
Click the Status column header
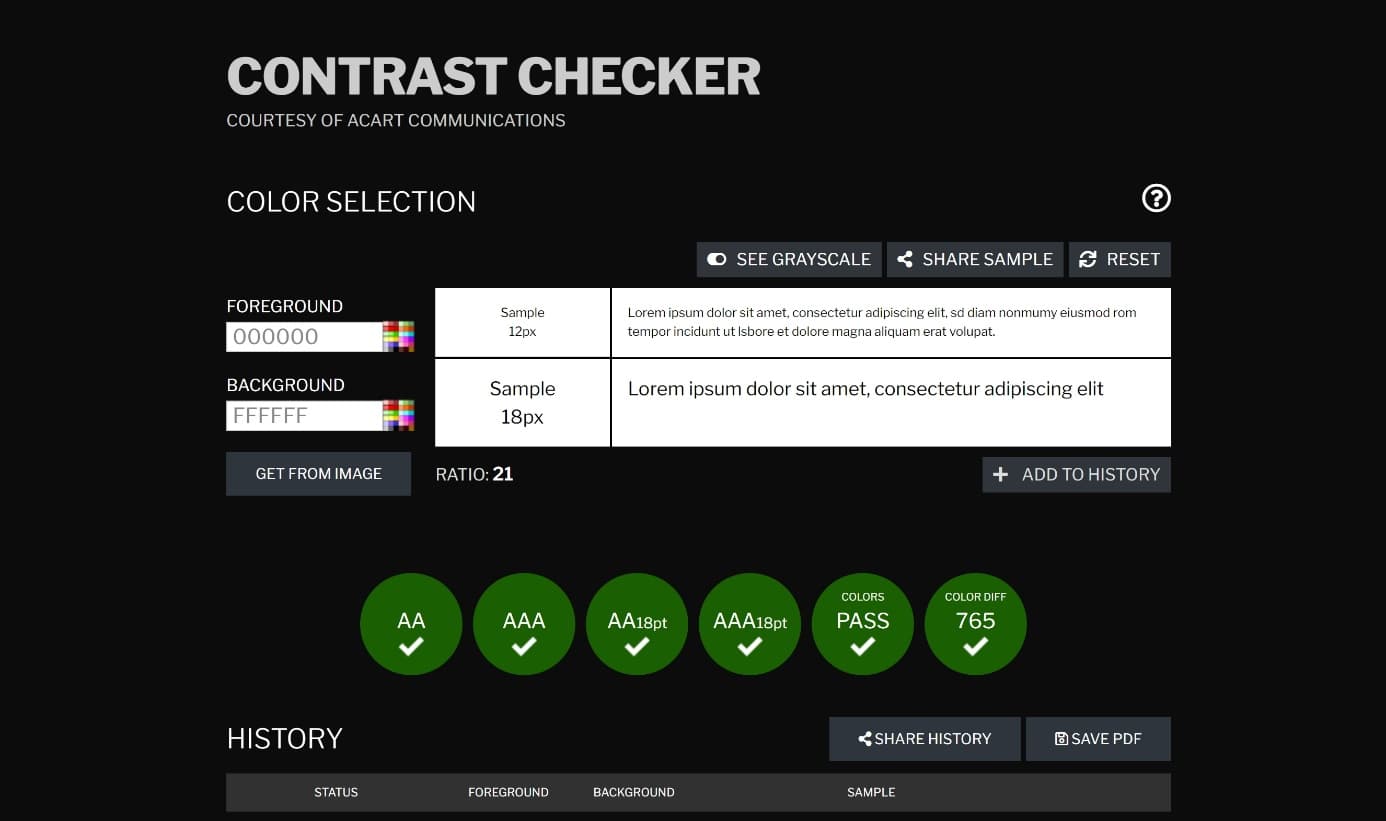(x=336, y=792)
